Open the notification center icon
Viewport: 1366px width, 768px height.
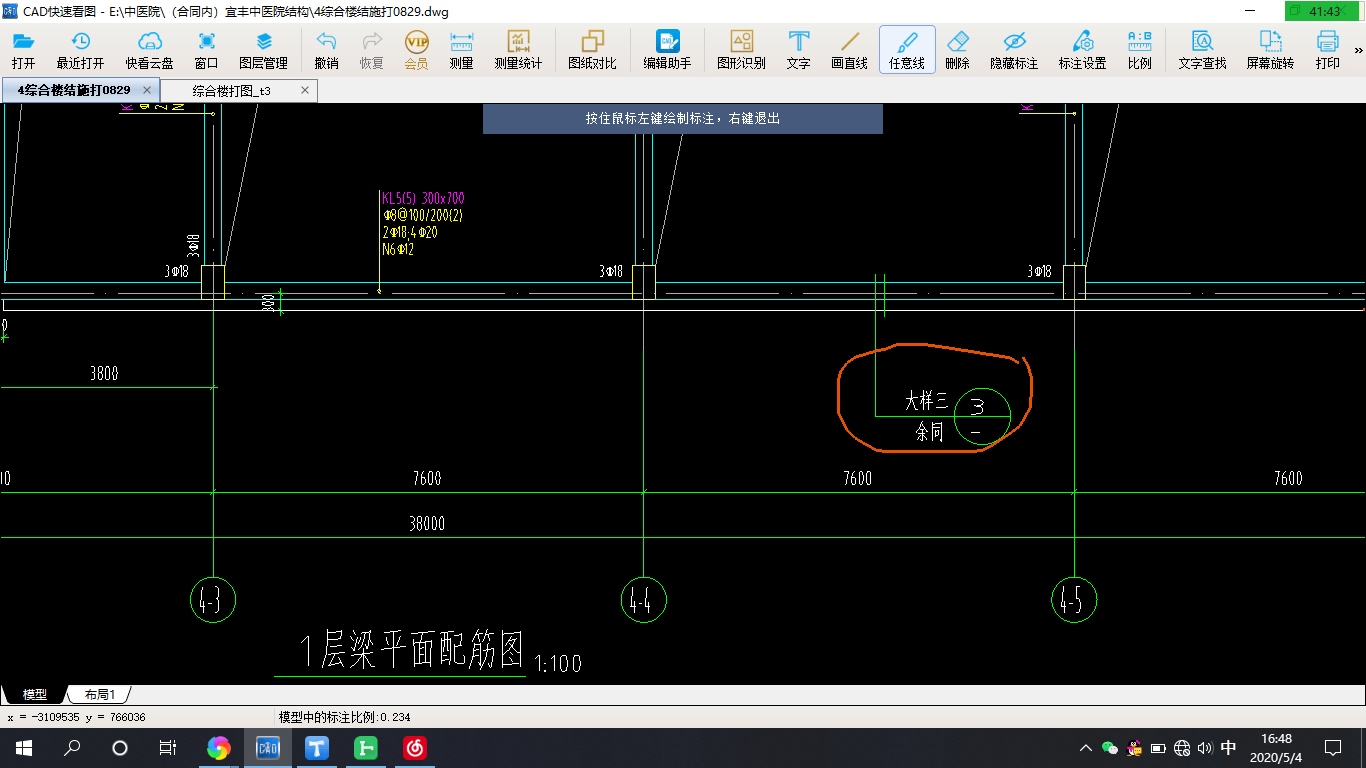point(1332,747)
